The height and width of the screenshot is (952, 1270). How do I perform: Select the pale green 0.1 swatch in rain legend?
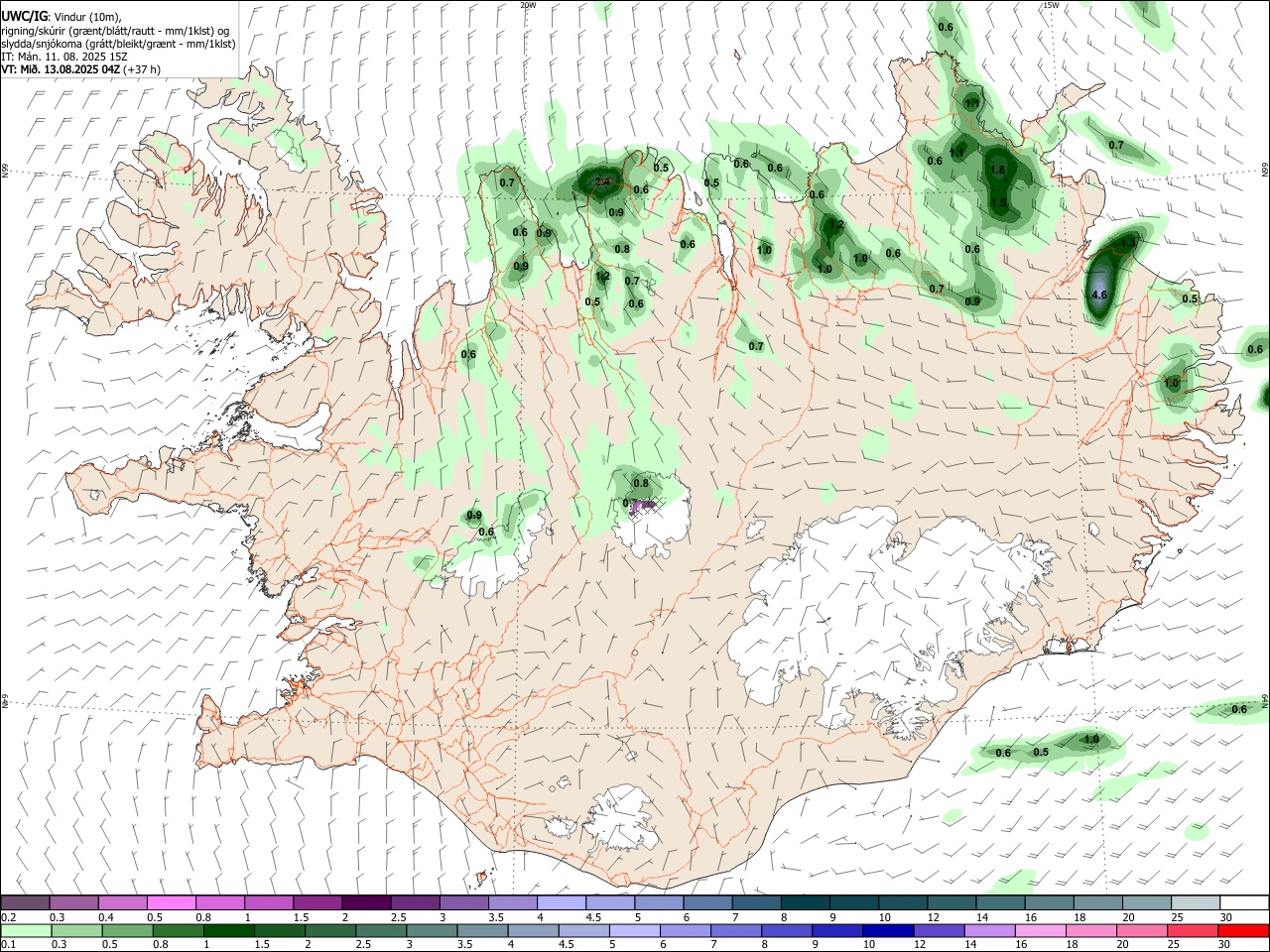click(26, 930)
